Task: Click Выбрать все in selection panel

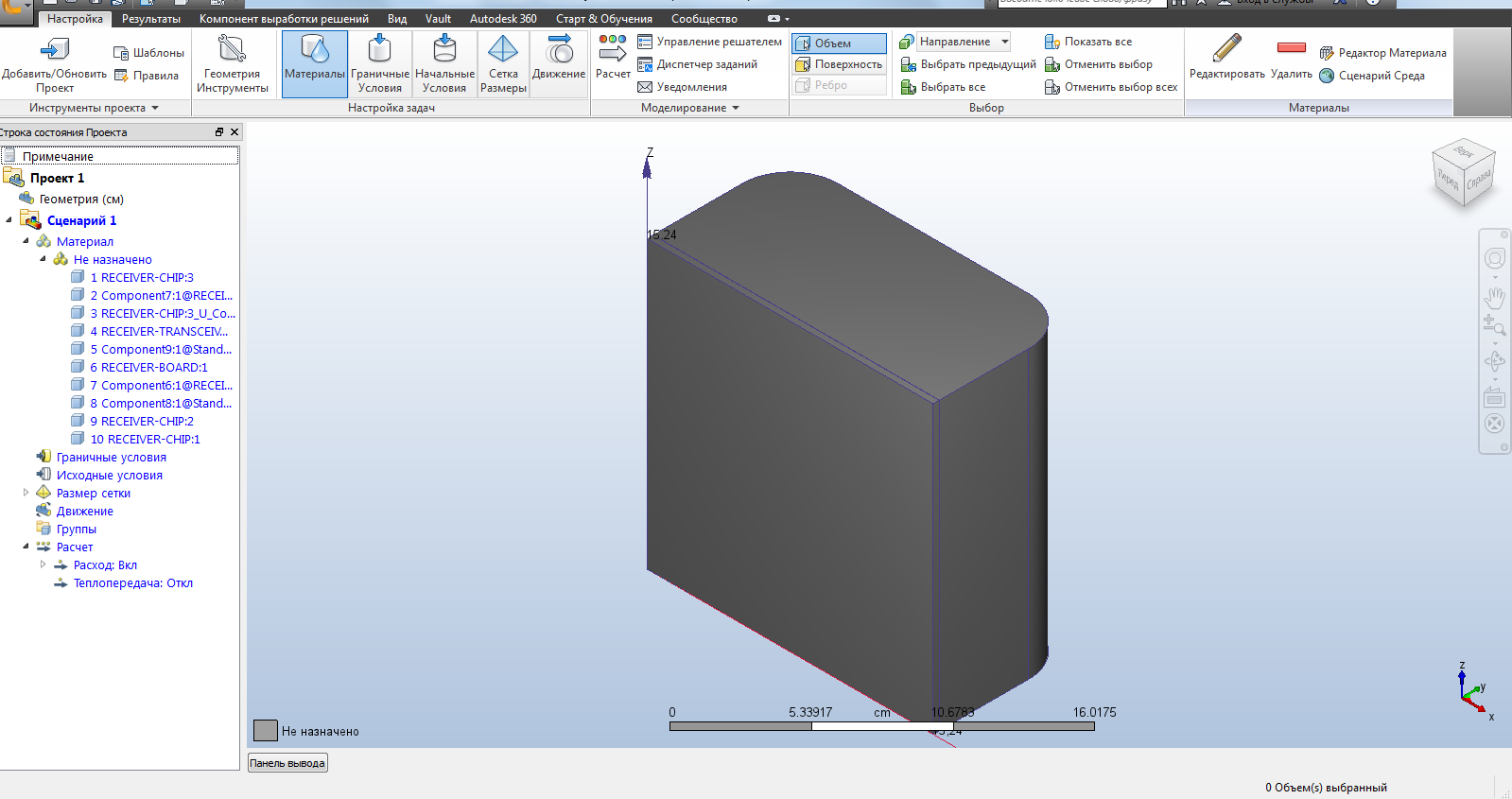Action: 953,87
